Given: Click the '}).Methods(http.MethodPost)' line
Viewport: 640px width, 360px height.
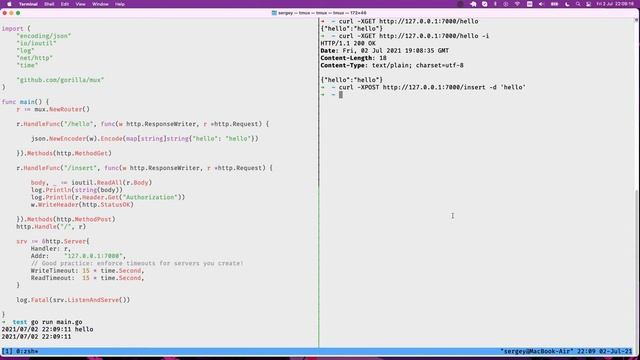Looking at the screenshot, I should tap(66, 219).
